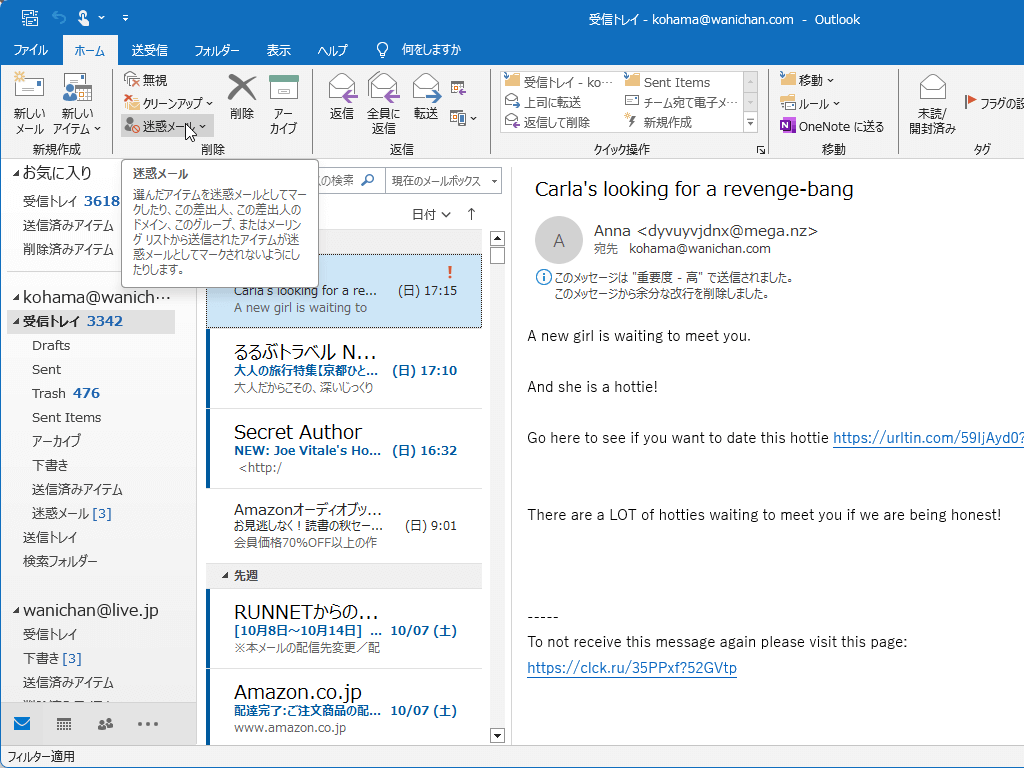
Task: Open the ファイル tab
Action: pyautogui.click(x=30, y=50)
